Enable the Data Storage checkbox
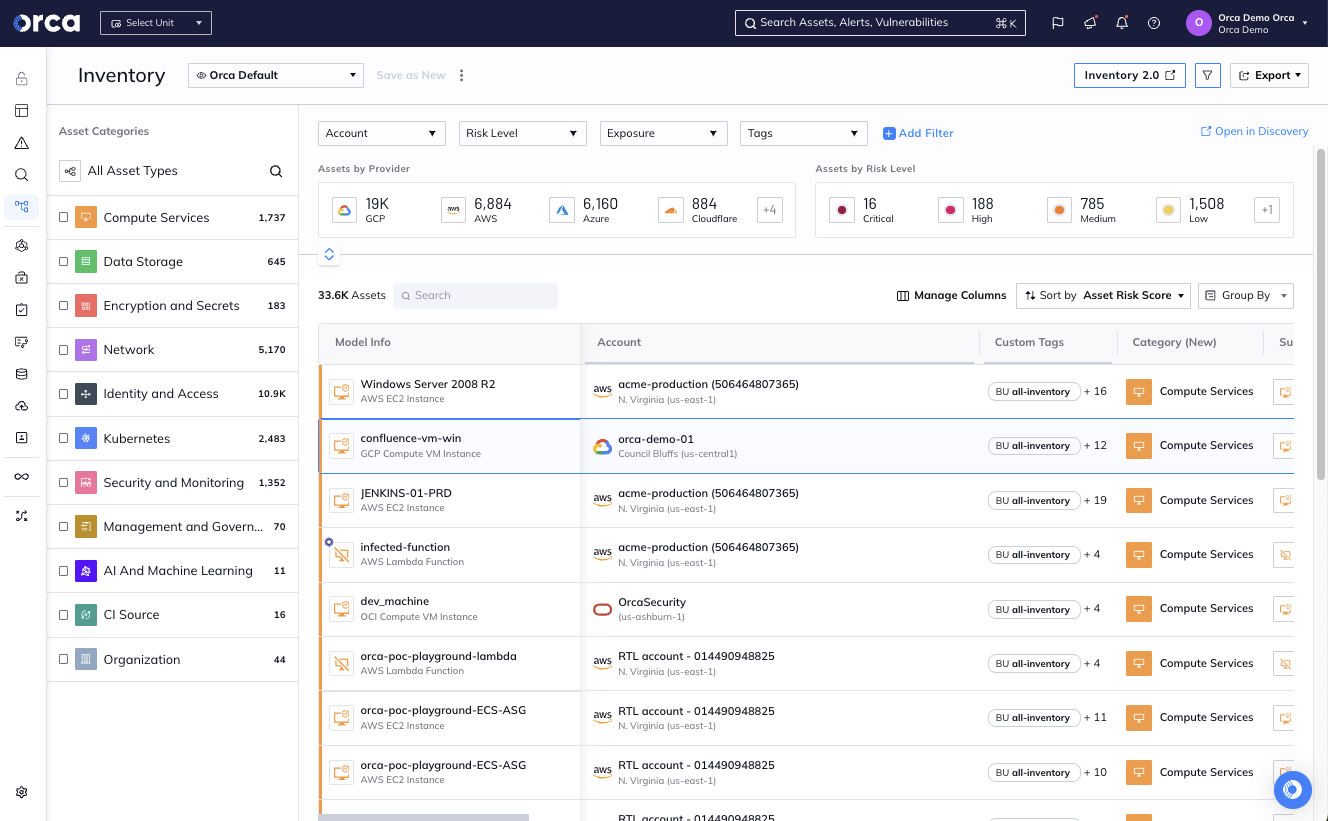This screenshot has height=821, width=1328. pos(64,261)
